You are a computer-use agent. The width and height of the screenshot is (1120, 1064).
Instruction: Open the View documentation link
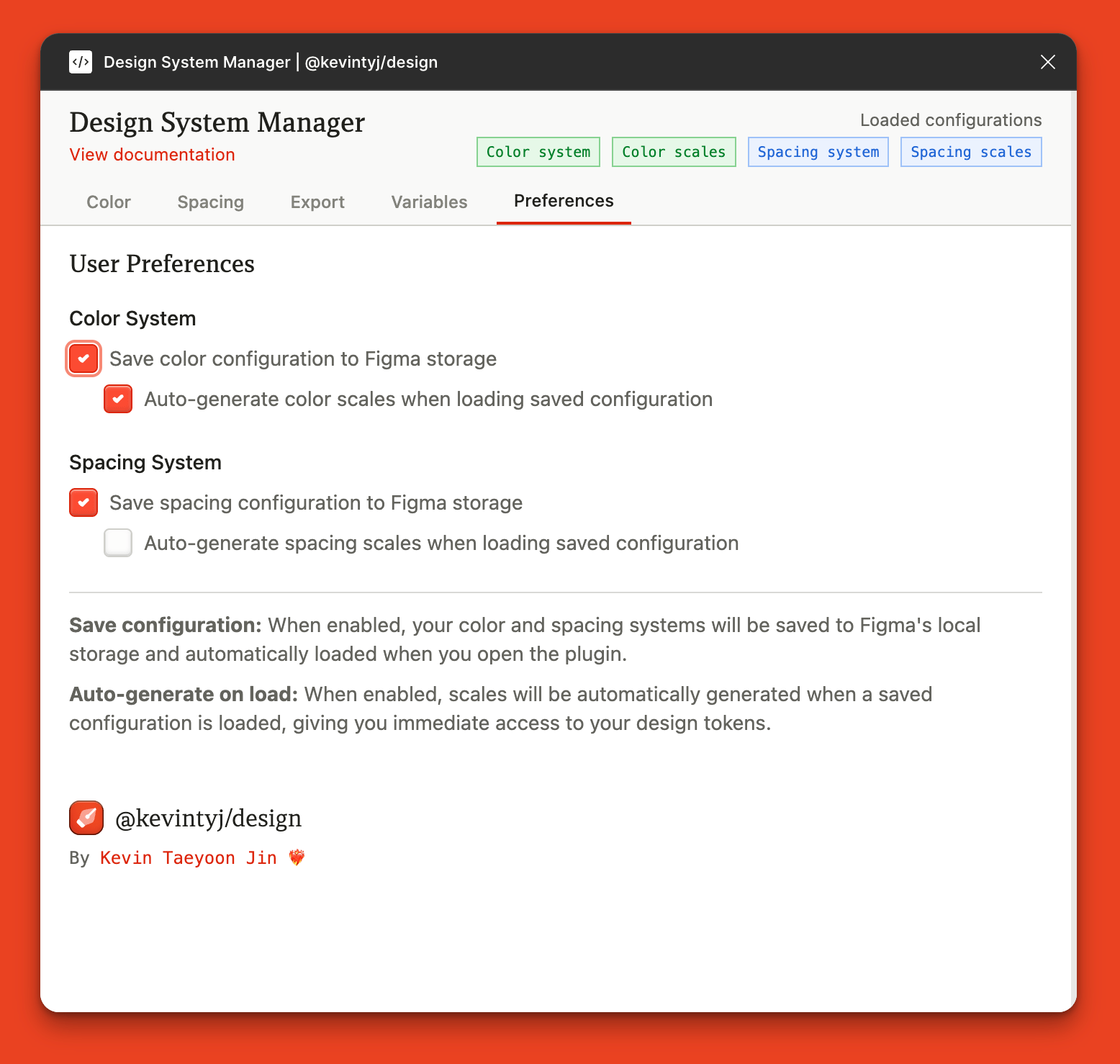pyautogui.click(x=152, y=155)
